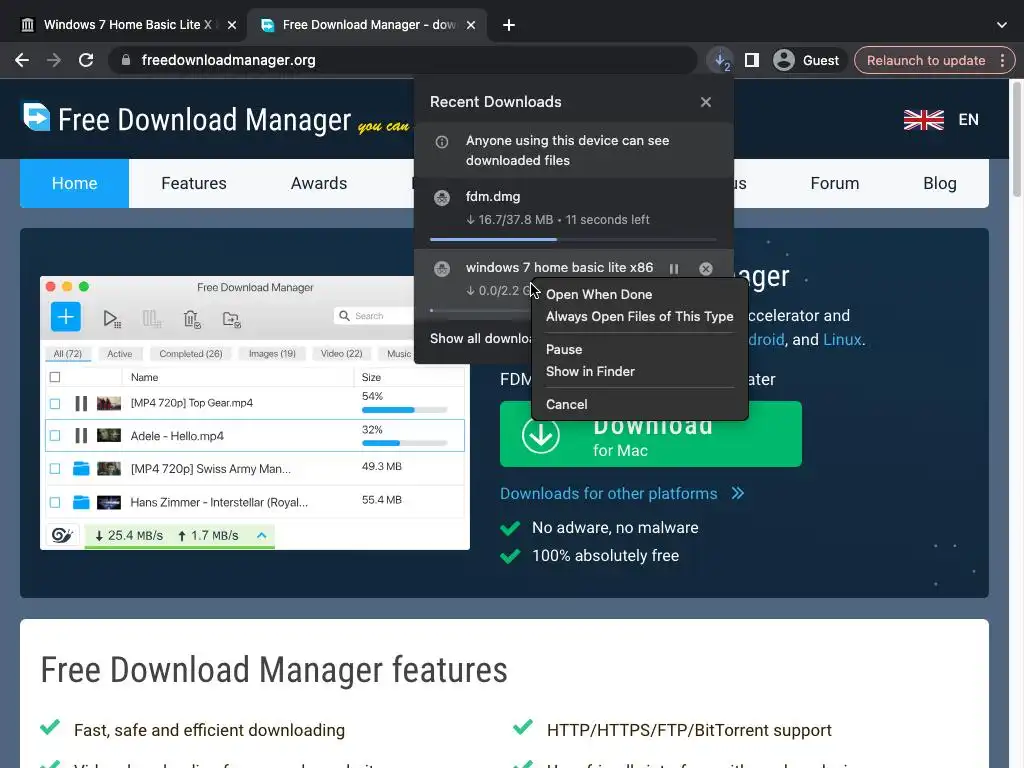Click the move-to-folder icon in FDM
This screenshot has height=768, width=1024.
(231, 319)
